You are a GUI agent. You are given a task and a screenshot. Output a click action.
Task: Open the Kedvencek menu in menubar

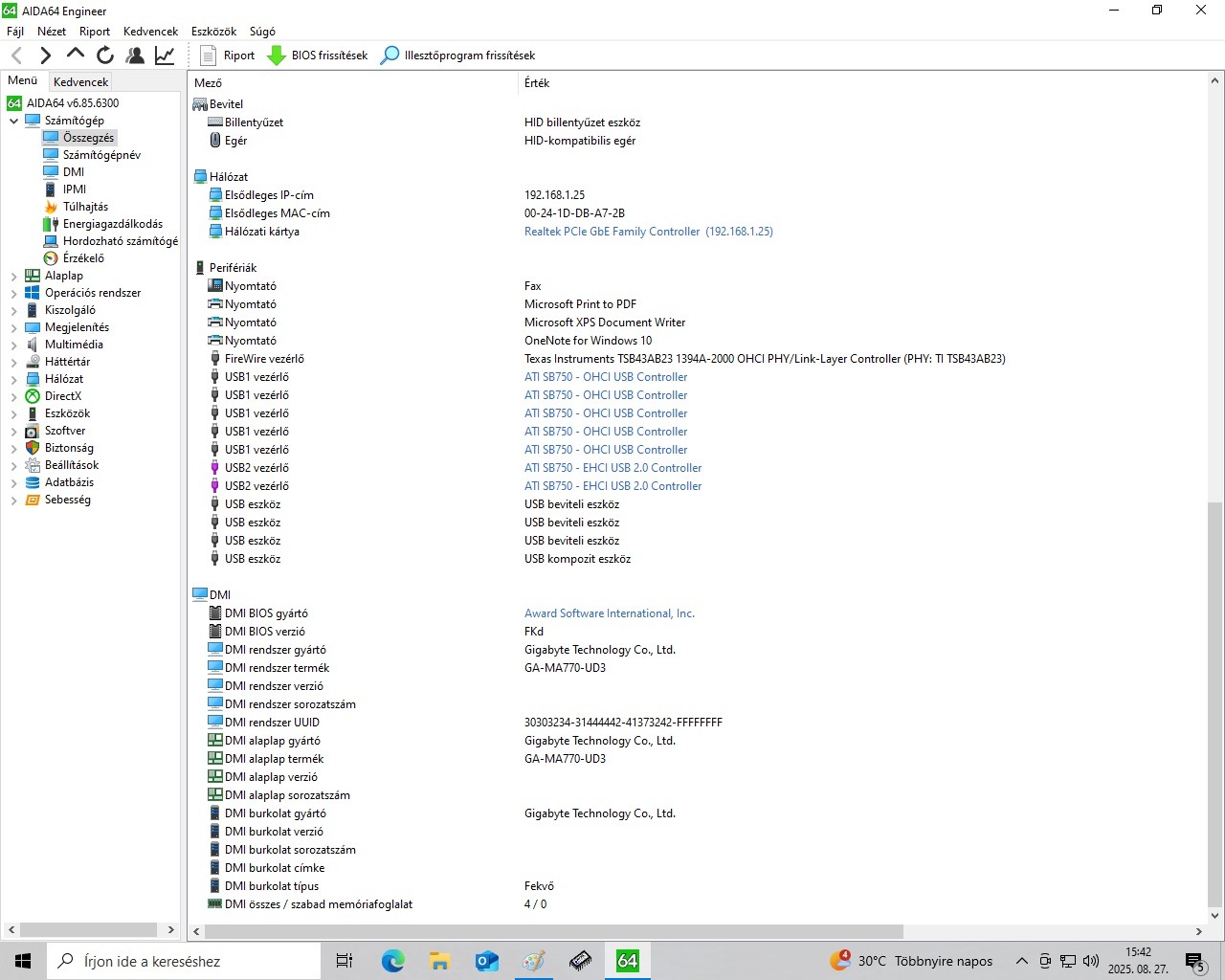coord(151,32)
